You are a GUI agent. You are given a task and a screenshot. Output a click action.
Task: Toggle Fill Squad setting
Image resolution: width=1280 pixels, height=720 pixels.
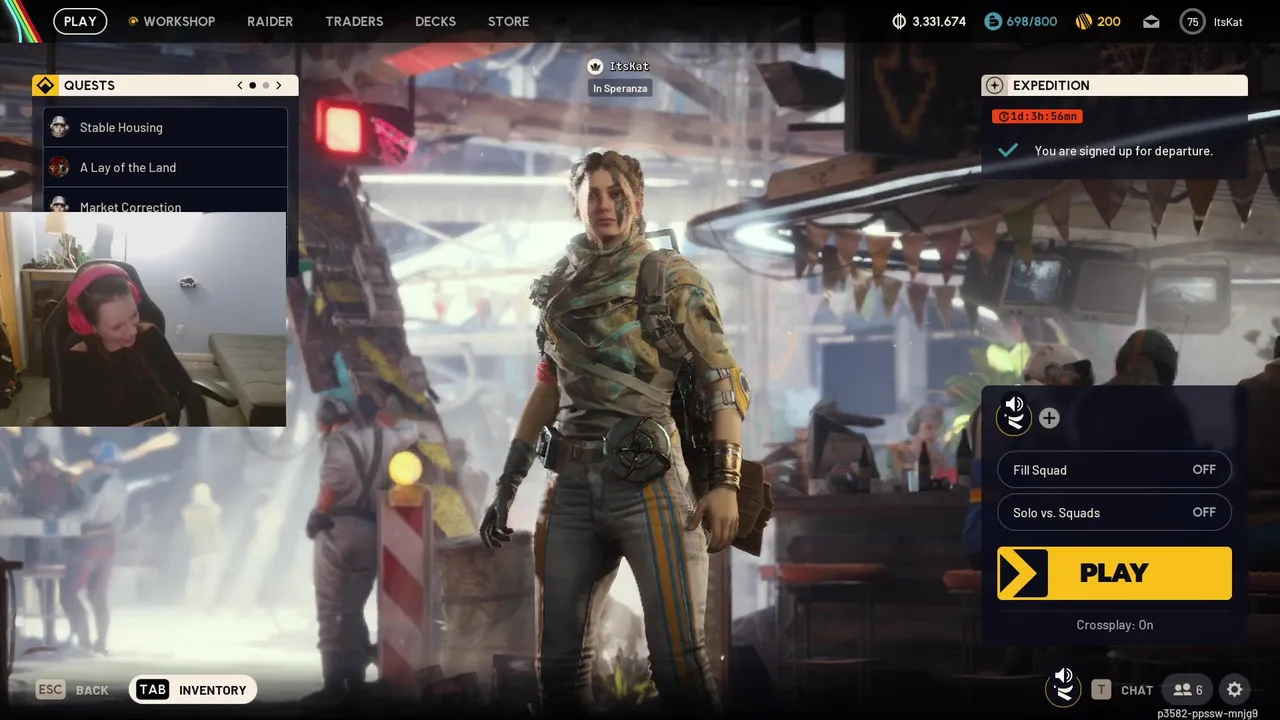pyautogui.click(x=1114, y=470)
